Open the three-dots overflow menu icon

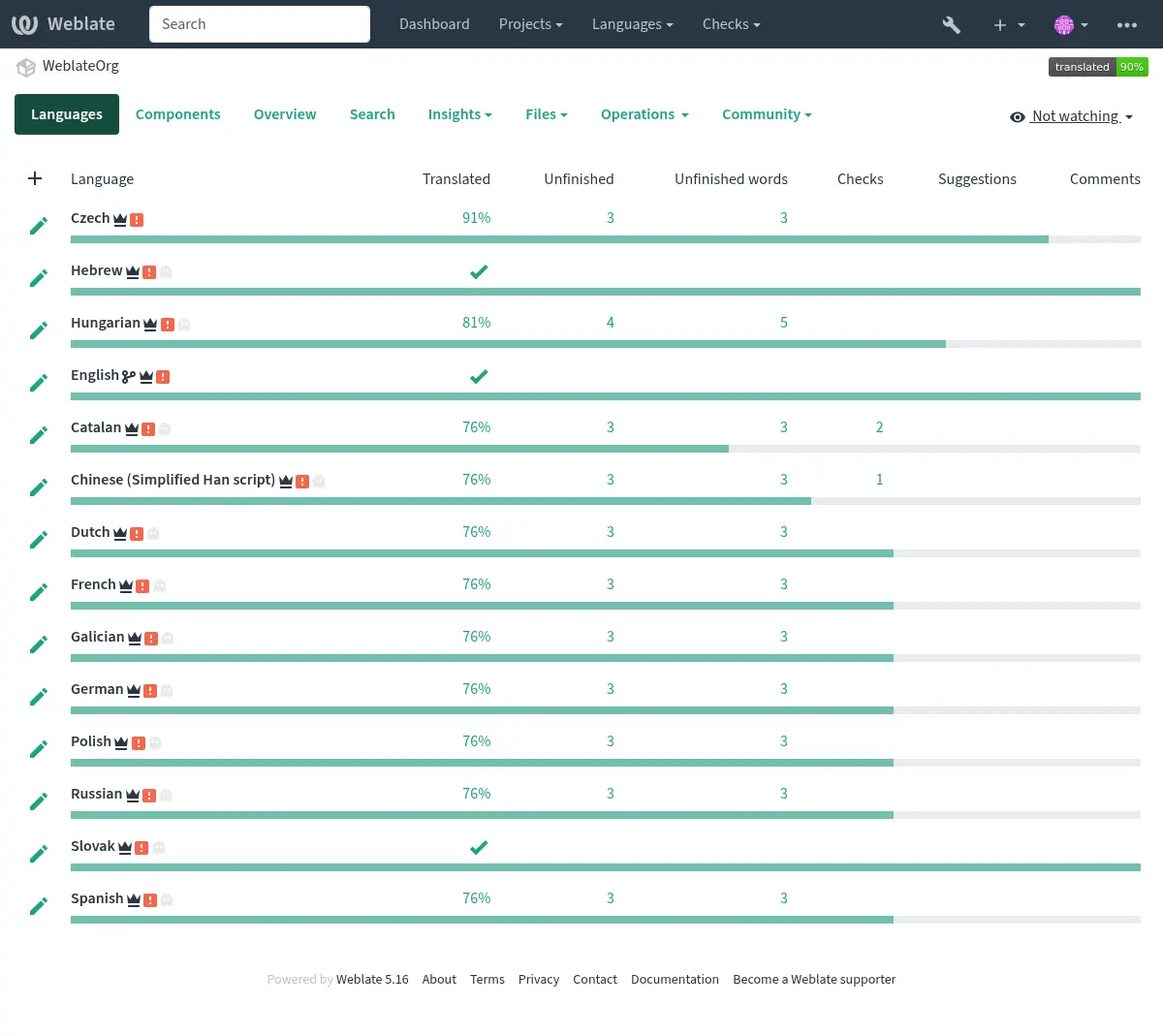tap(1126, 24)
